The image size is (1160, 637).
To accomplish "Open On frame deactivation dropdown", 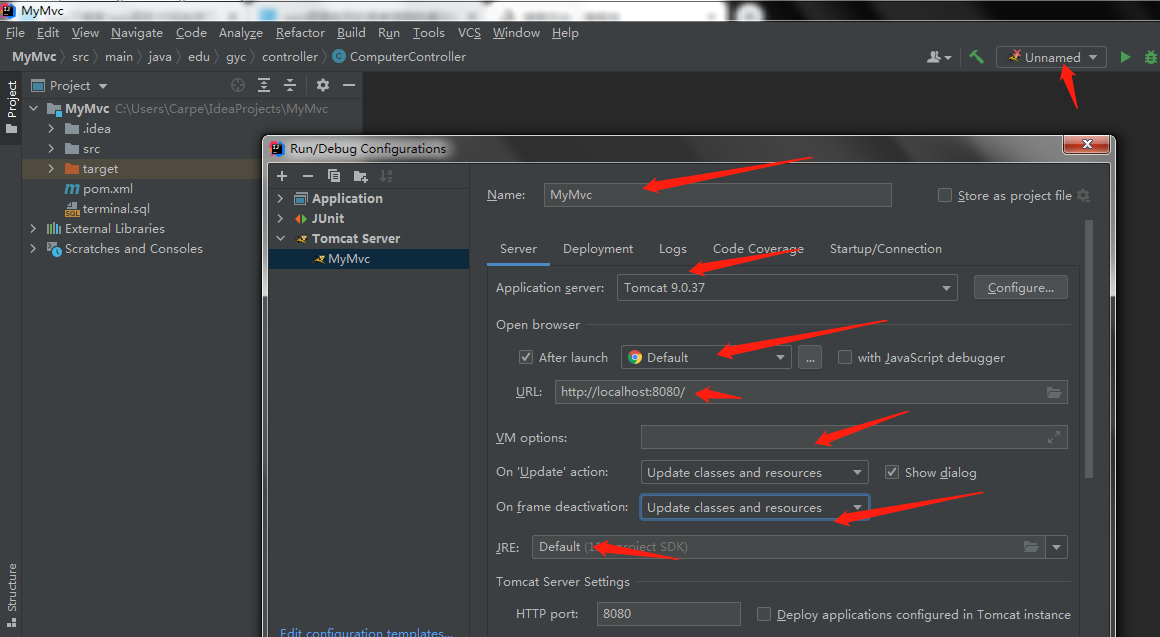I will click(755, 508).
